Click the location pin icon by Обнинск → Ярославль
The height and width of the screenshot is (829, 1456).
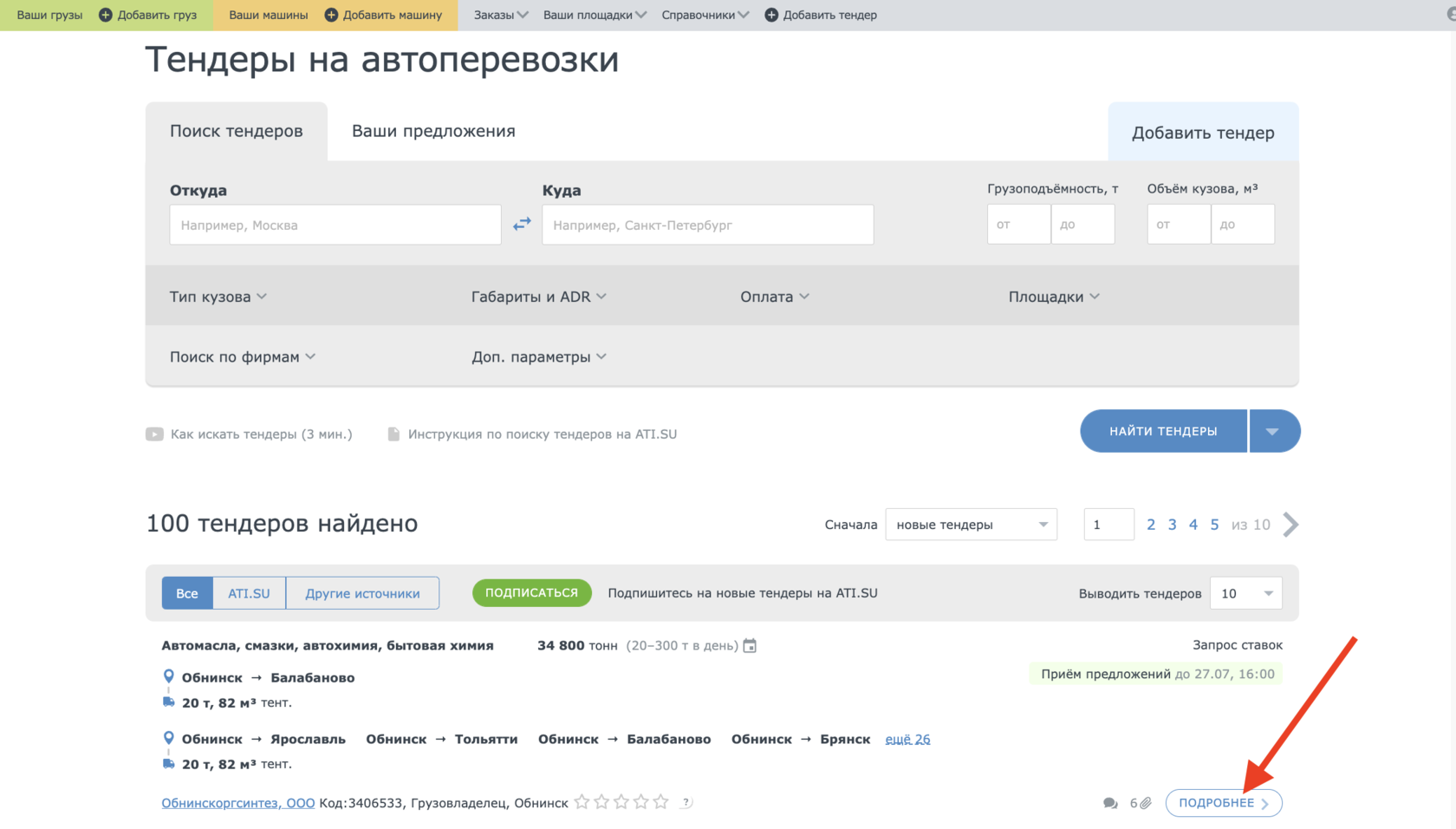click(x=169, y=738)
